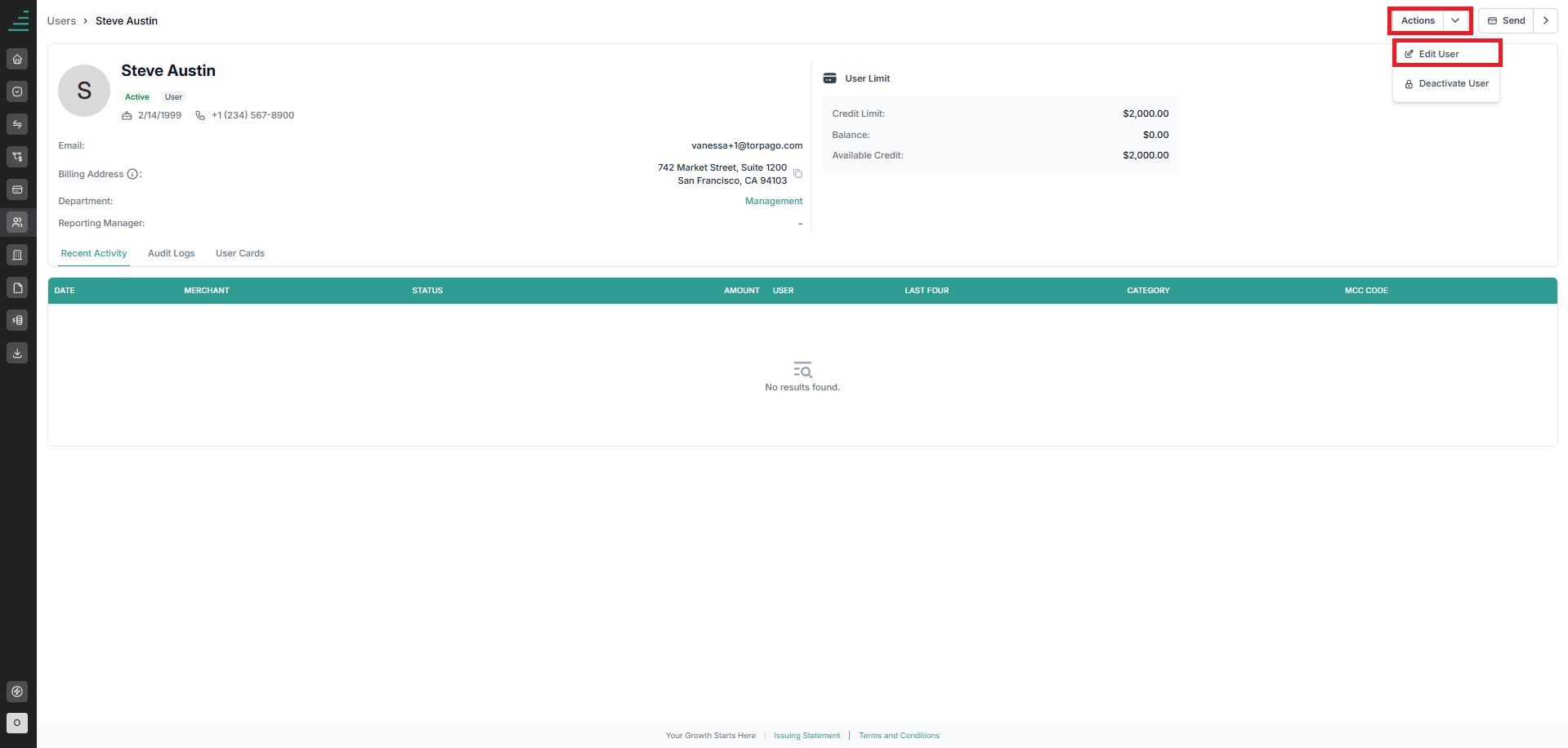Expand the Send button chevron
This screenshot has height=748, width=1568.
coord(1546,20)
